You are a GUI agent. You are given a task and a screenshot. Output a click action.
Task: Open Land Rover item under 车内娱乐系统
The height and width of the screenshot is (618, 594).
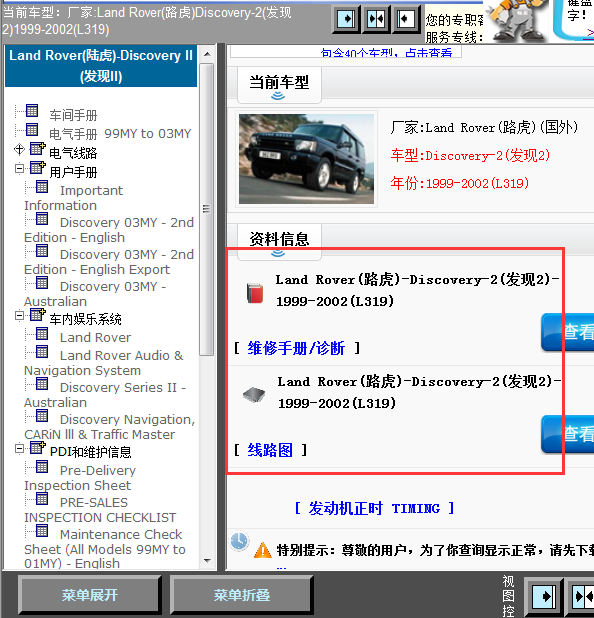point(95,337)
